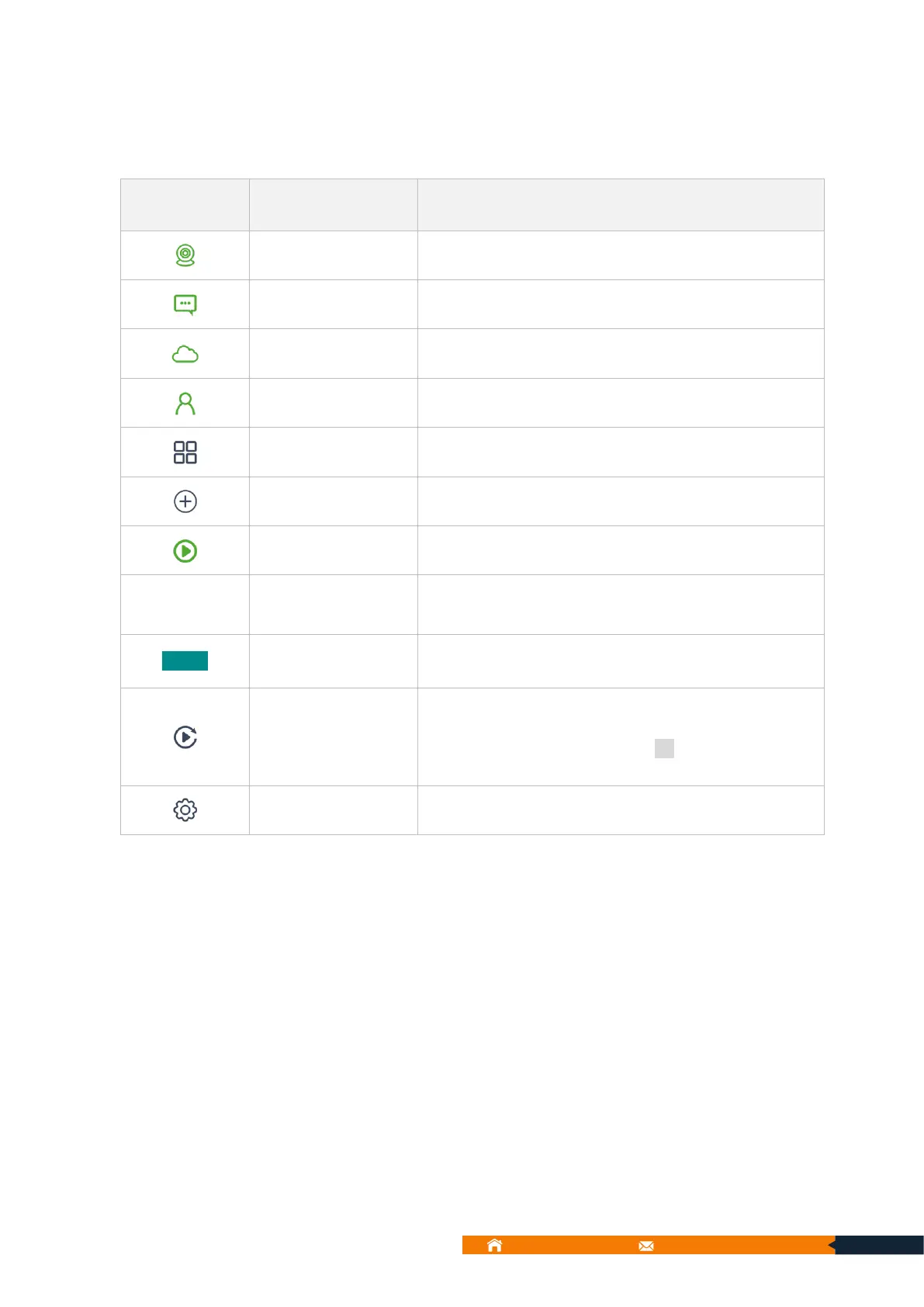
Task: Click the orange footer bar between home and mail icons
Action: point(570,1245)
